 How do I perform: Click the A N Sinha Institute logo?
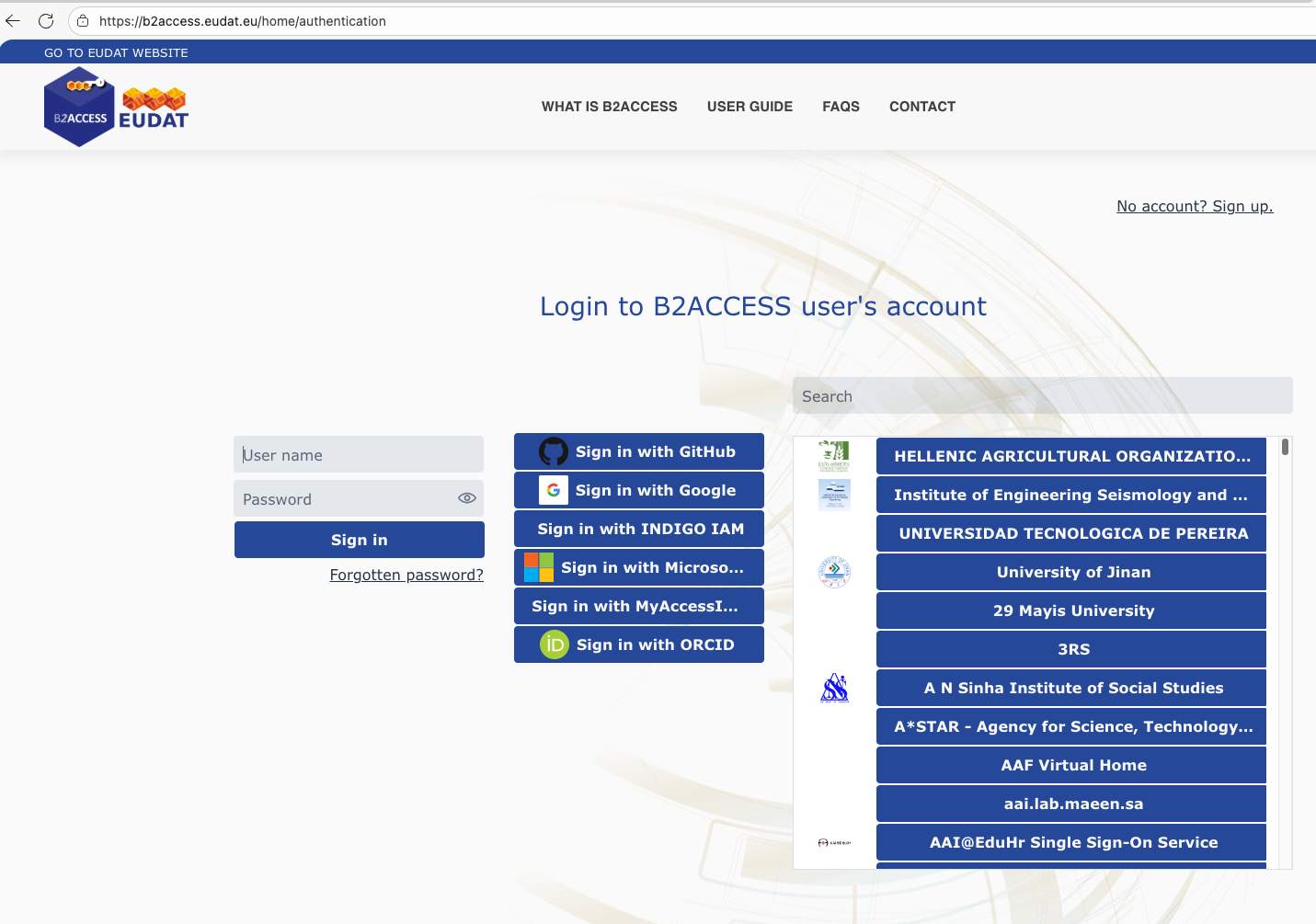[x=834, y=688]
